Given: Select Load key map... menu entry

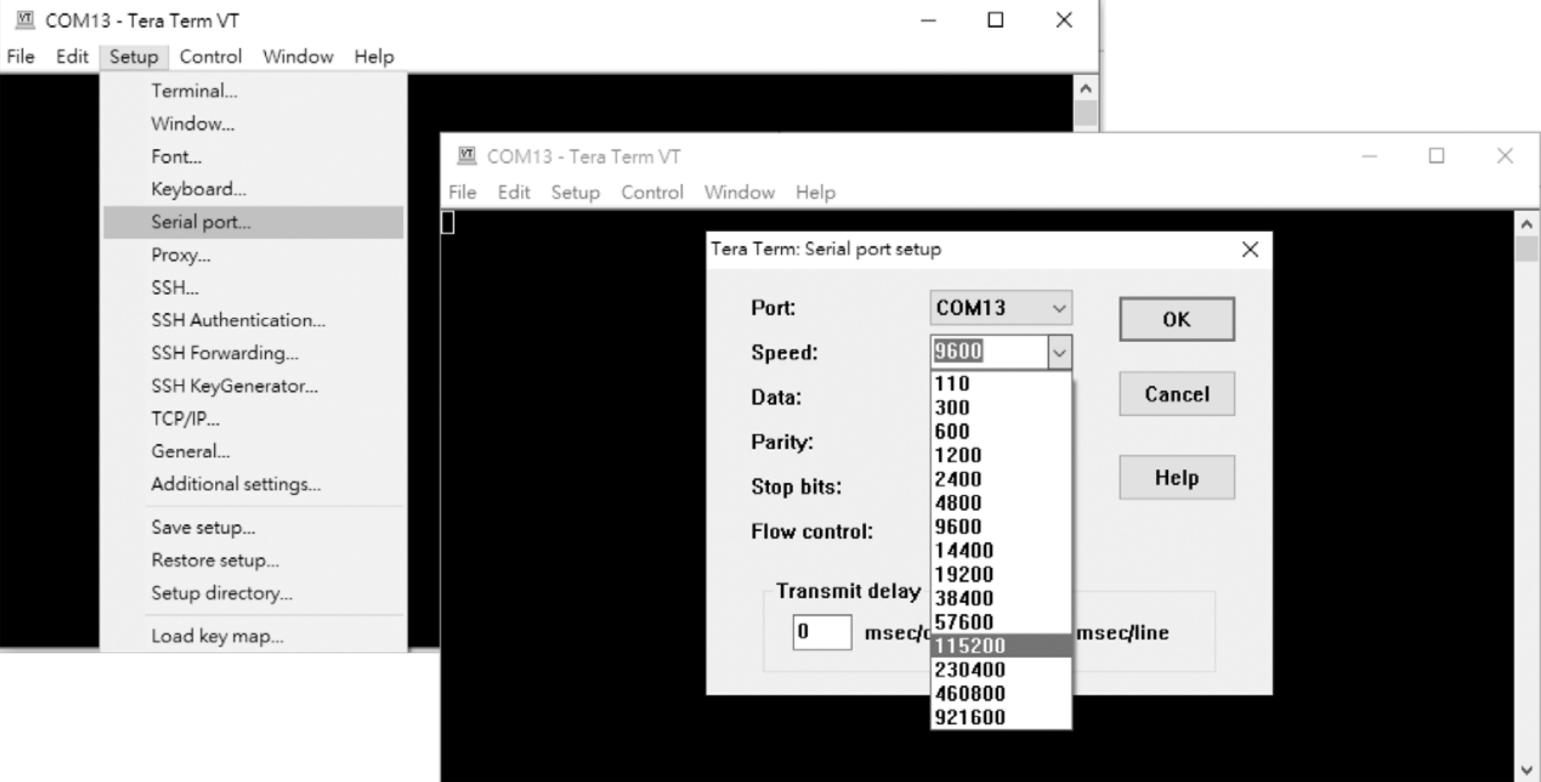Looking at the screenshot, I should 254,636.
